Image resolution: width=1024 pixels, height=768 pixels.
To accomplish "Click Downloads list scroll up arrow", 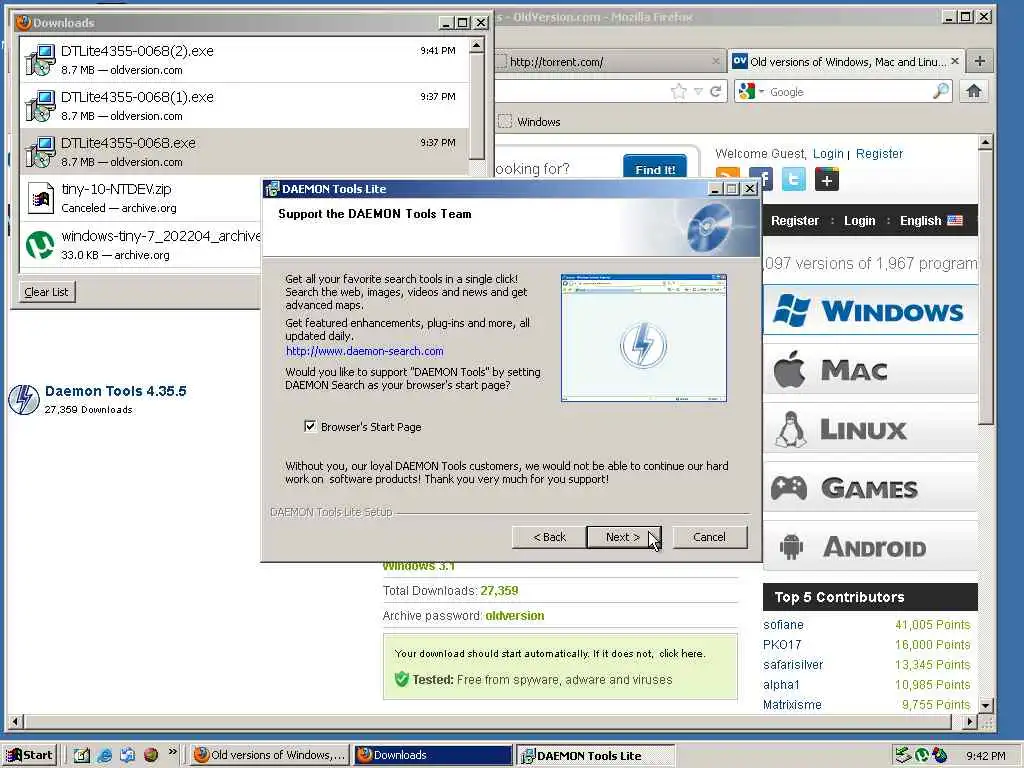I will [x=477, y=45].
